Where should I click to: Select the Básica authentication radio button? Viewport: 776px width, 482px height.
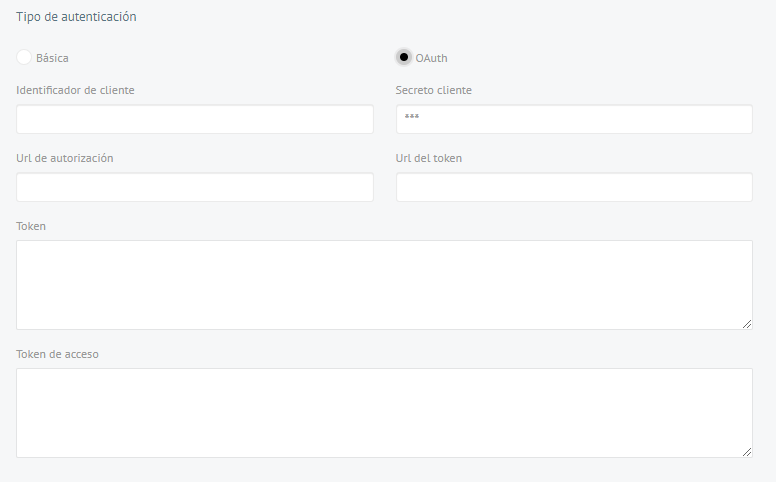(x=24, y=57)
